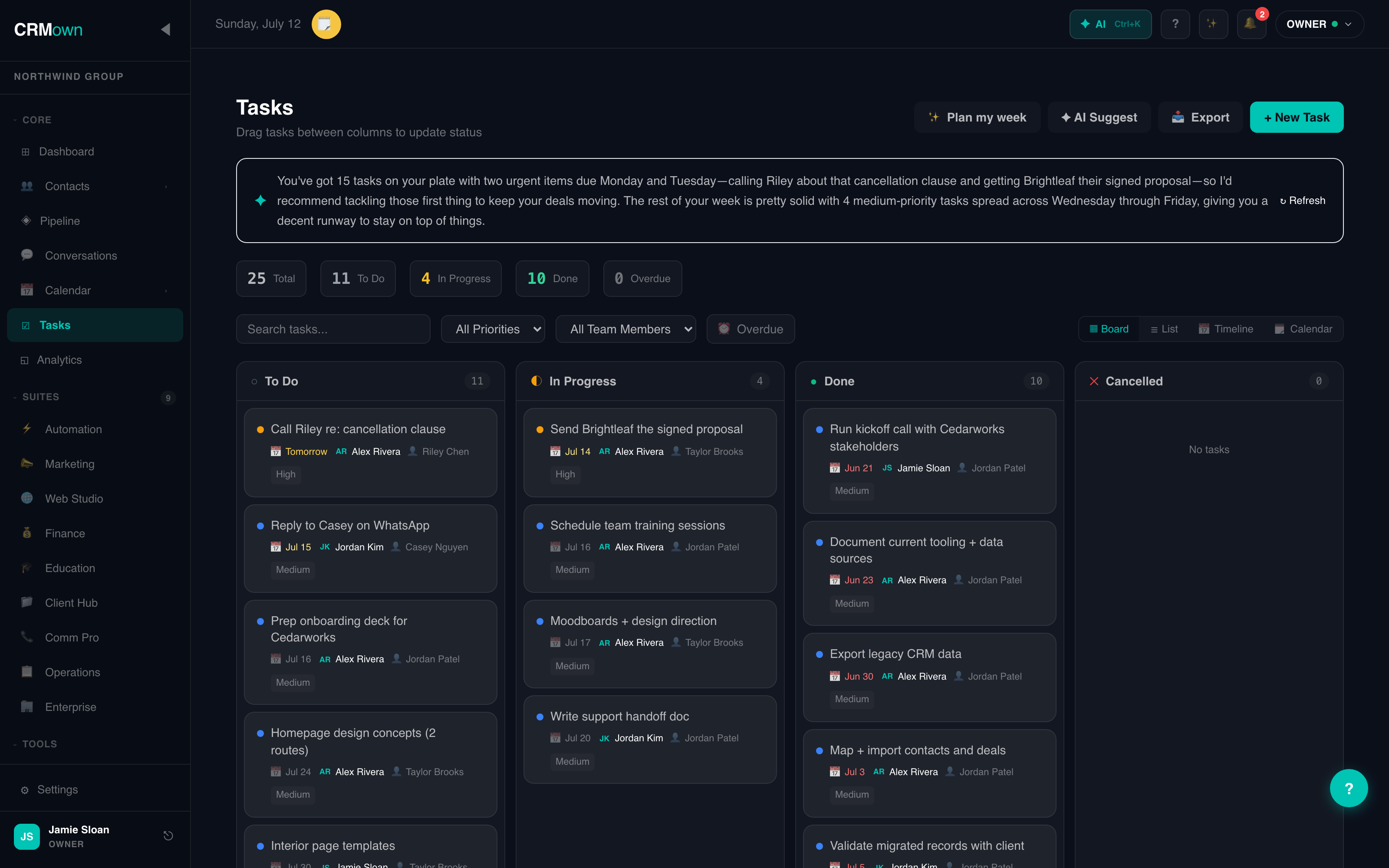Open Dashboard in the sidebar
The width and height of the screenshot is (1389, 868).
pos(95,151)
